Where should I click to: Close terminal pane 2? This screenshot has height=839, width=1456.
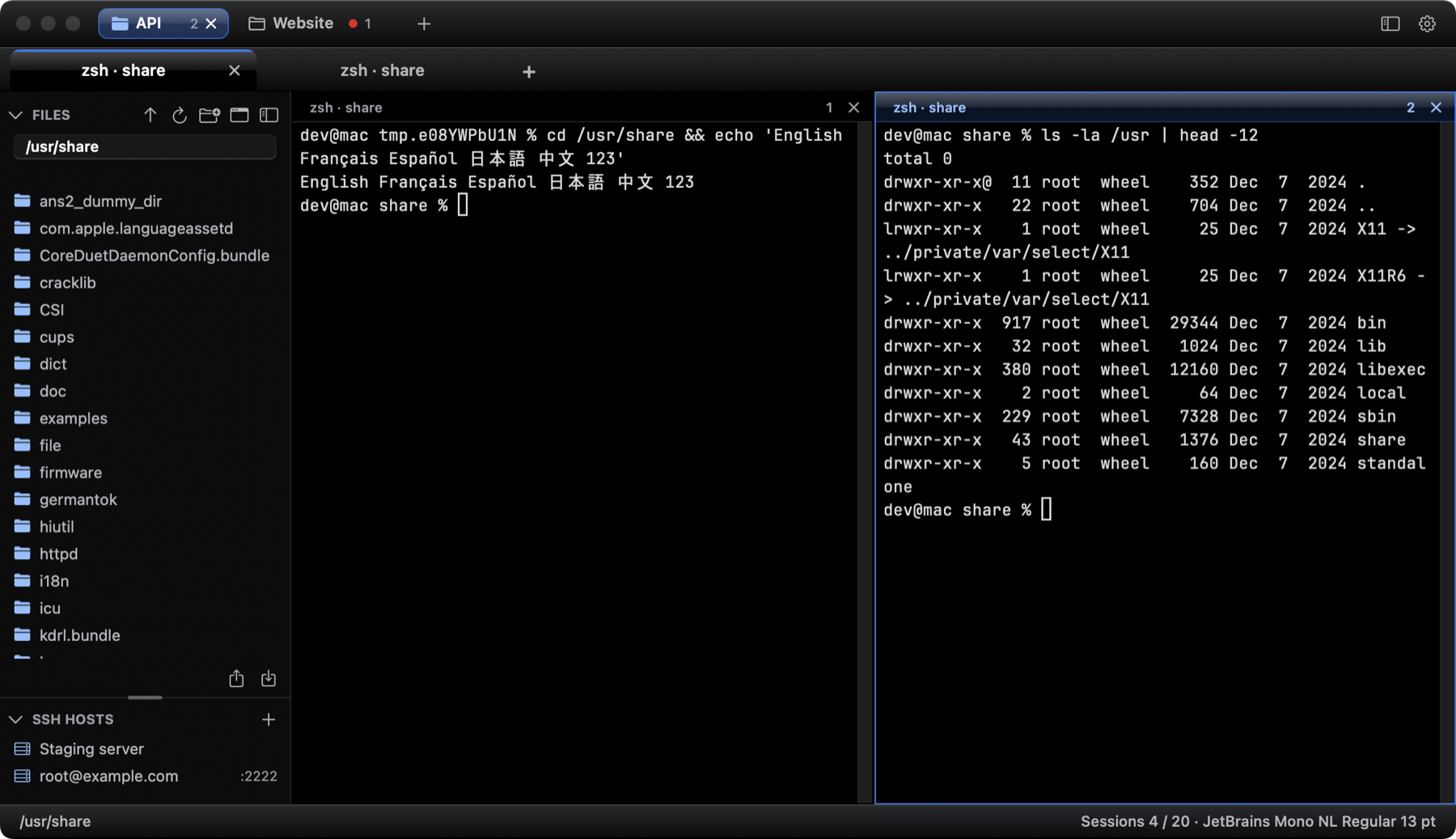click(1436, 108)
